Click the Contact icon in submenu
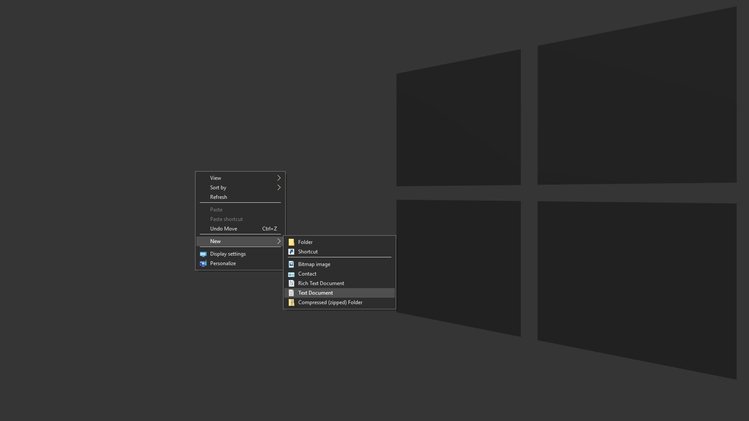The image size is (749, 421). coord(291,274)
